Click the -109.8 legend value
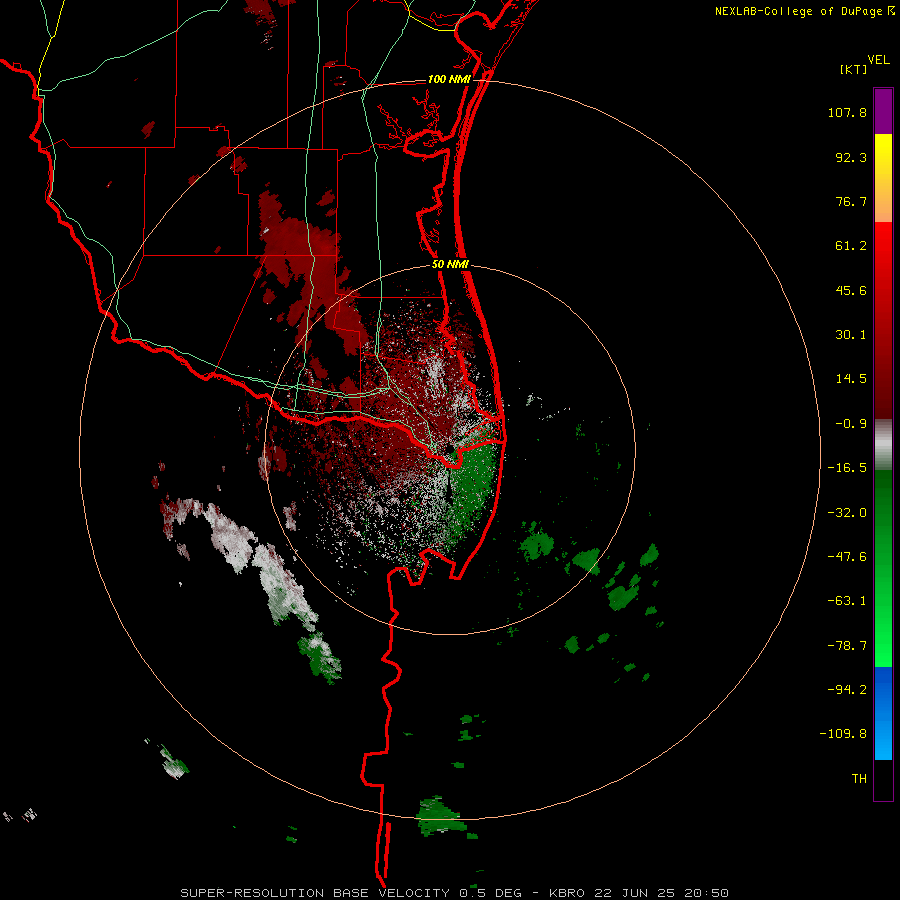 coord(843,734)
